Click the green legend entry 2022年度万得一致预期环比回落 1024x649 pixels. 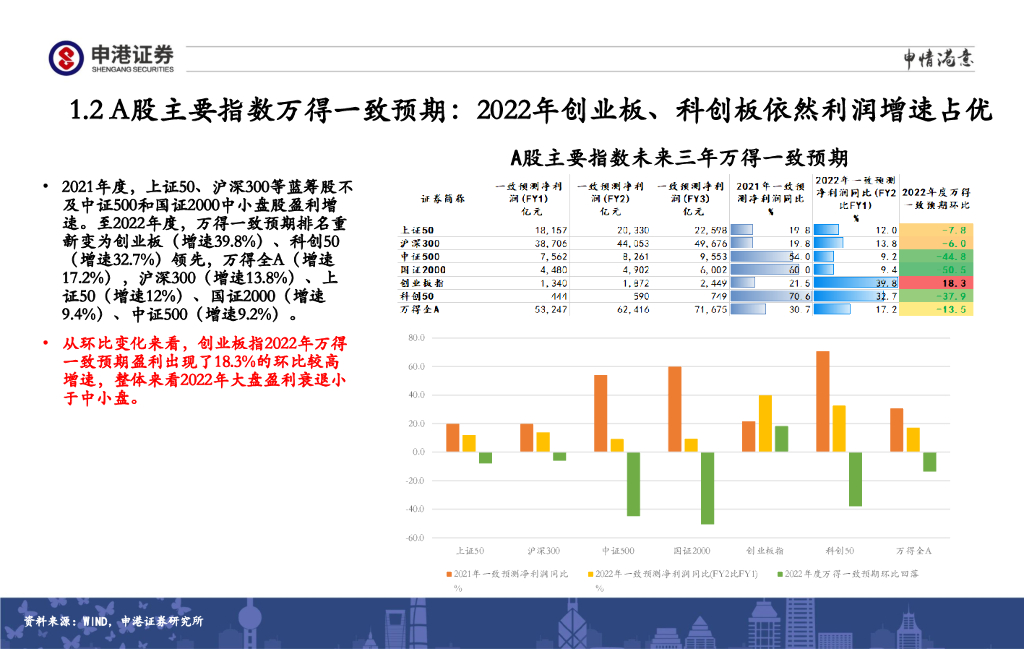[x=847, y=574]
